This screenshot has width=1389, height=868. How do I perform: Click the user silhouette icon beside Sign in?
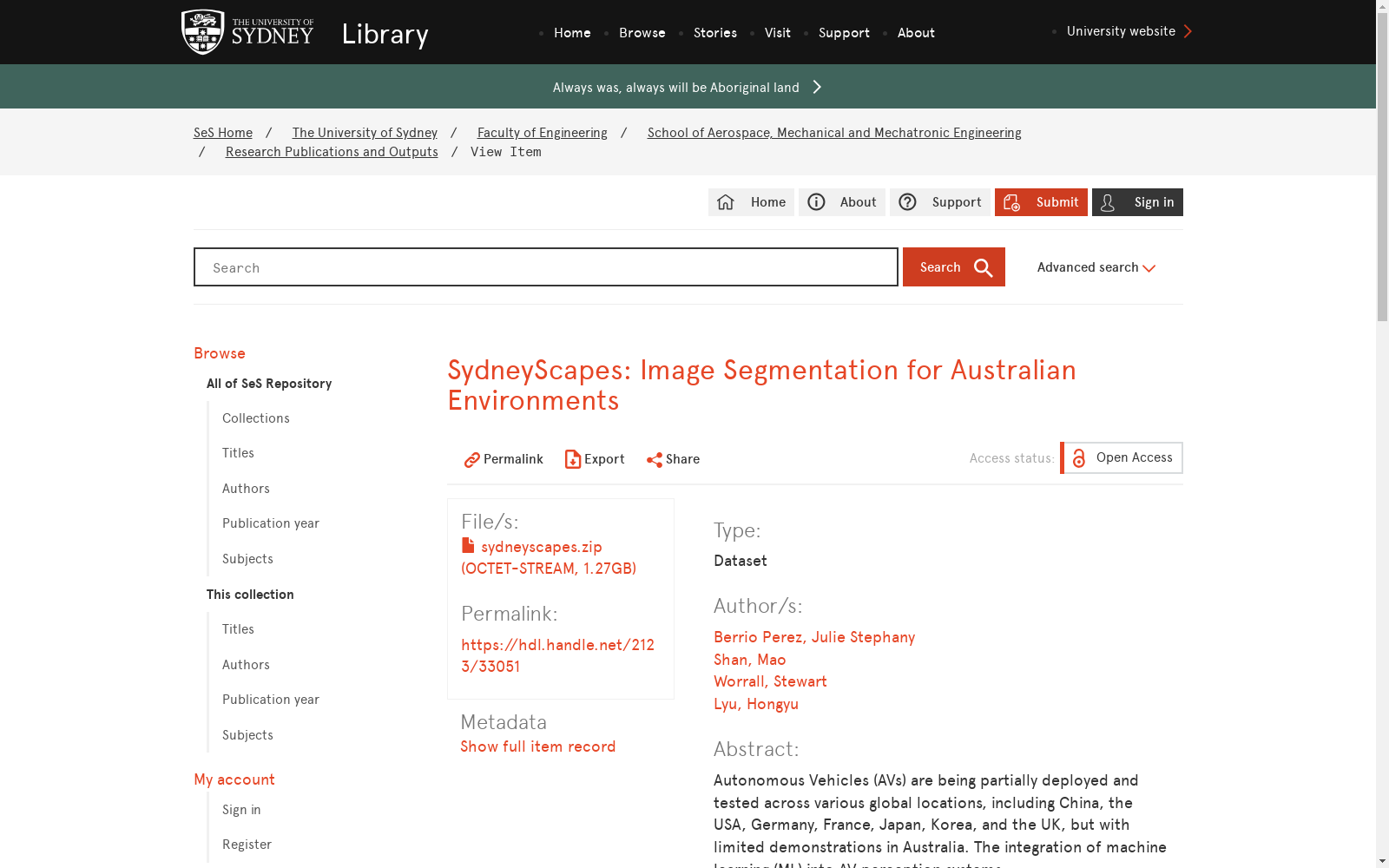tap(1108, 202)
